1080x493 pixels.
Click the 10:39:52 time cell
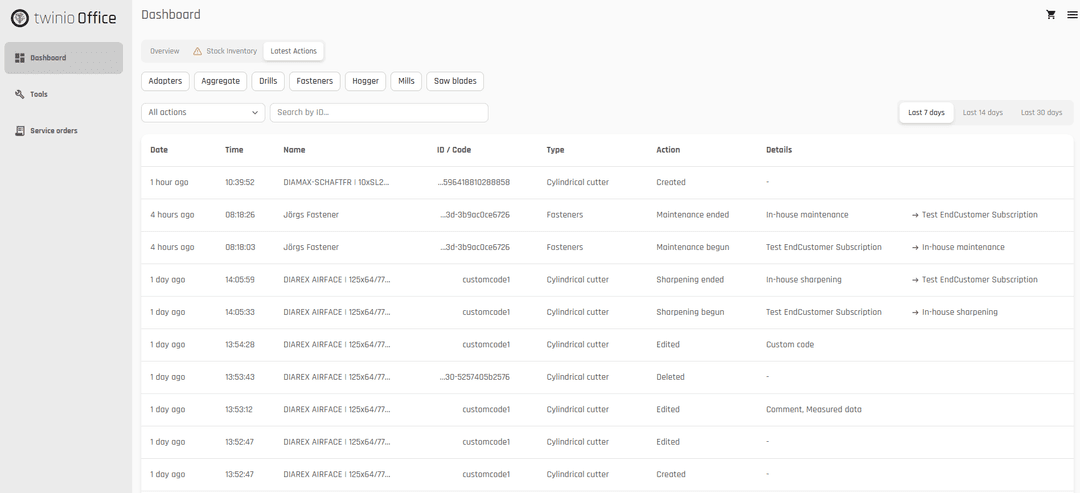(240, 182)
